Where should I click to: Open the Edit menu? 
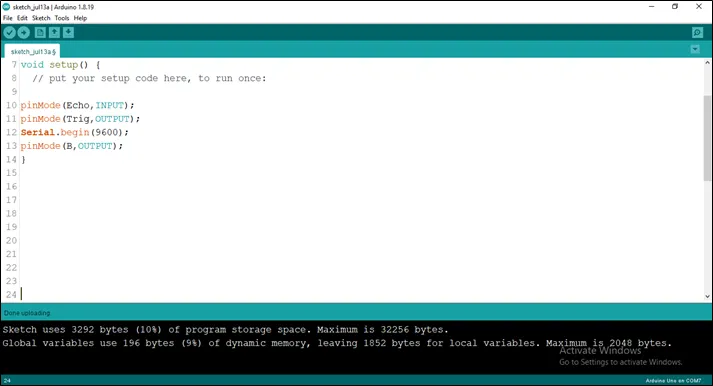click(x=22, y=18)
